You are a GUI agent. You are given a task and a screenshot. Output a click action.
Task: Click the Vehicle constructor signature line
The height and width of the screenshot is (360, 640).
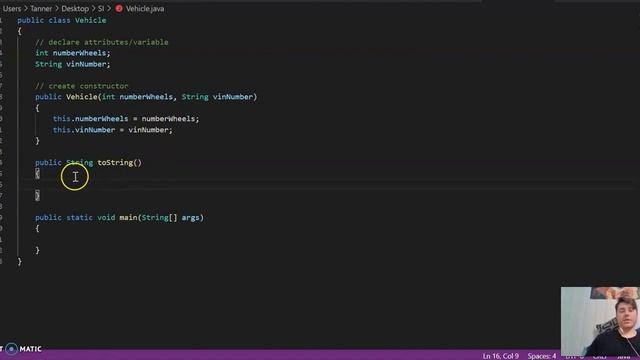(146, 97)
